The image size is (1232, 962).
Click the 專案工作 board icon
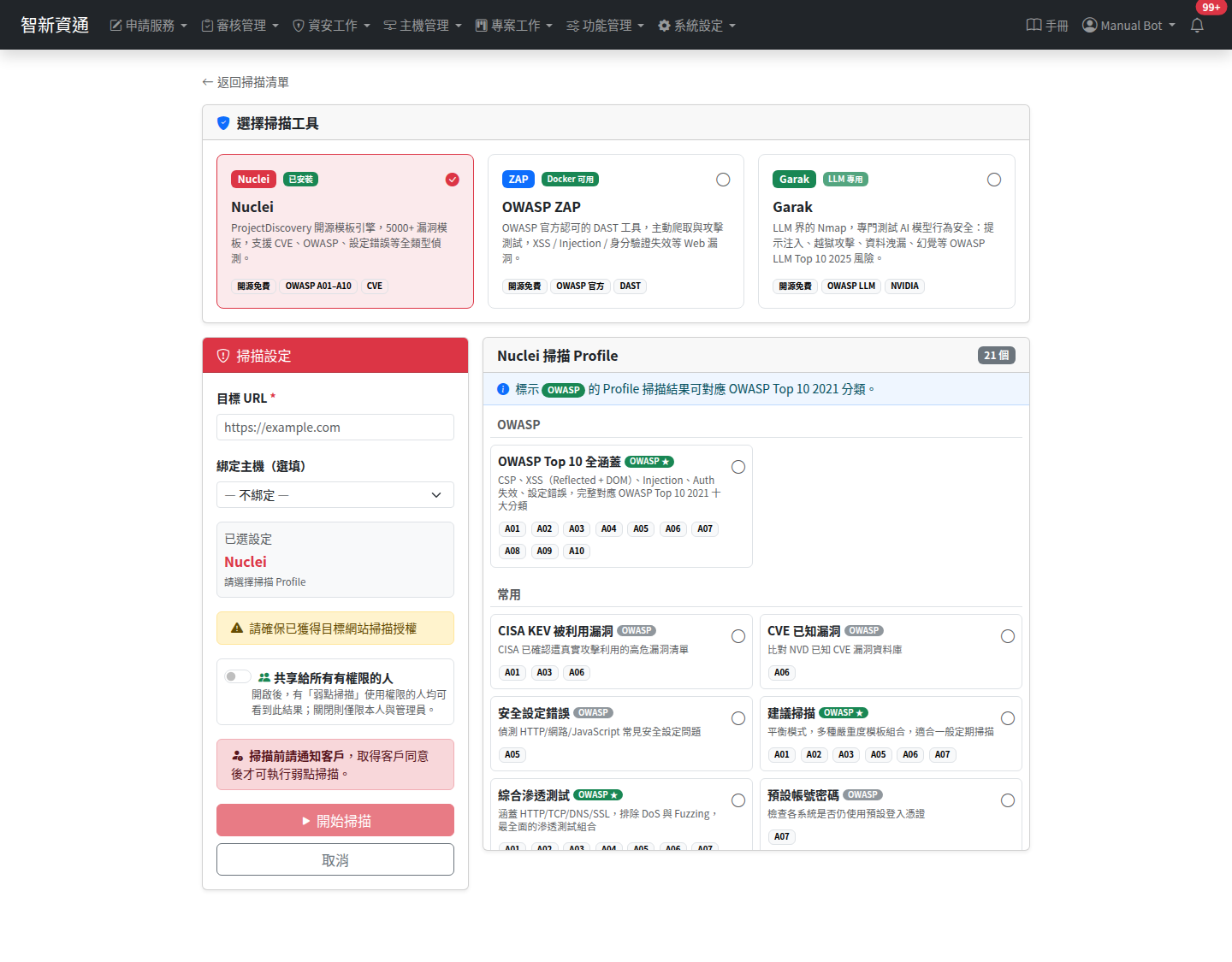click(482, 26)
